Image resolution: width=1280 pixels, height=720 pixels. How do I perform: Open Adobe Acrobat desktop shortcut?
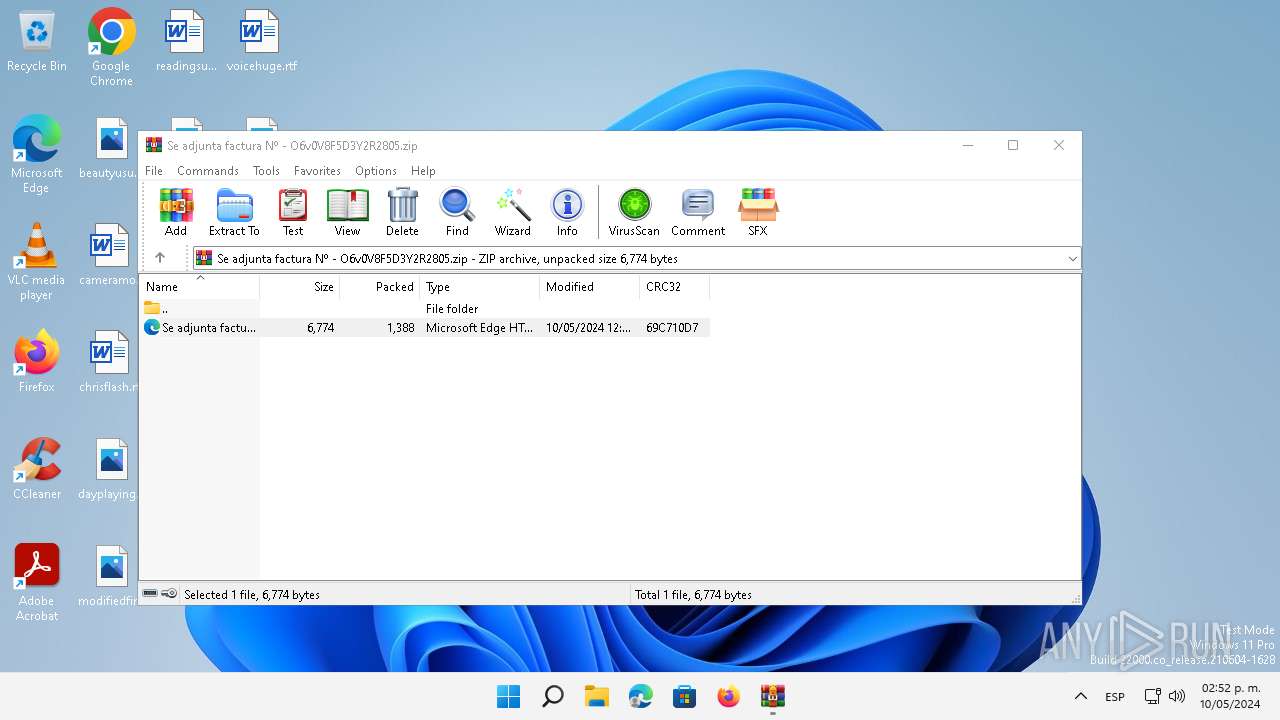click(37, 582)
